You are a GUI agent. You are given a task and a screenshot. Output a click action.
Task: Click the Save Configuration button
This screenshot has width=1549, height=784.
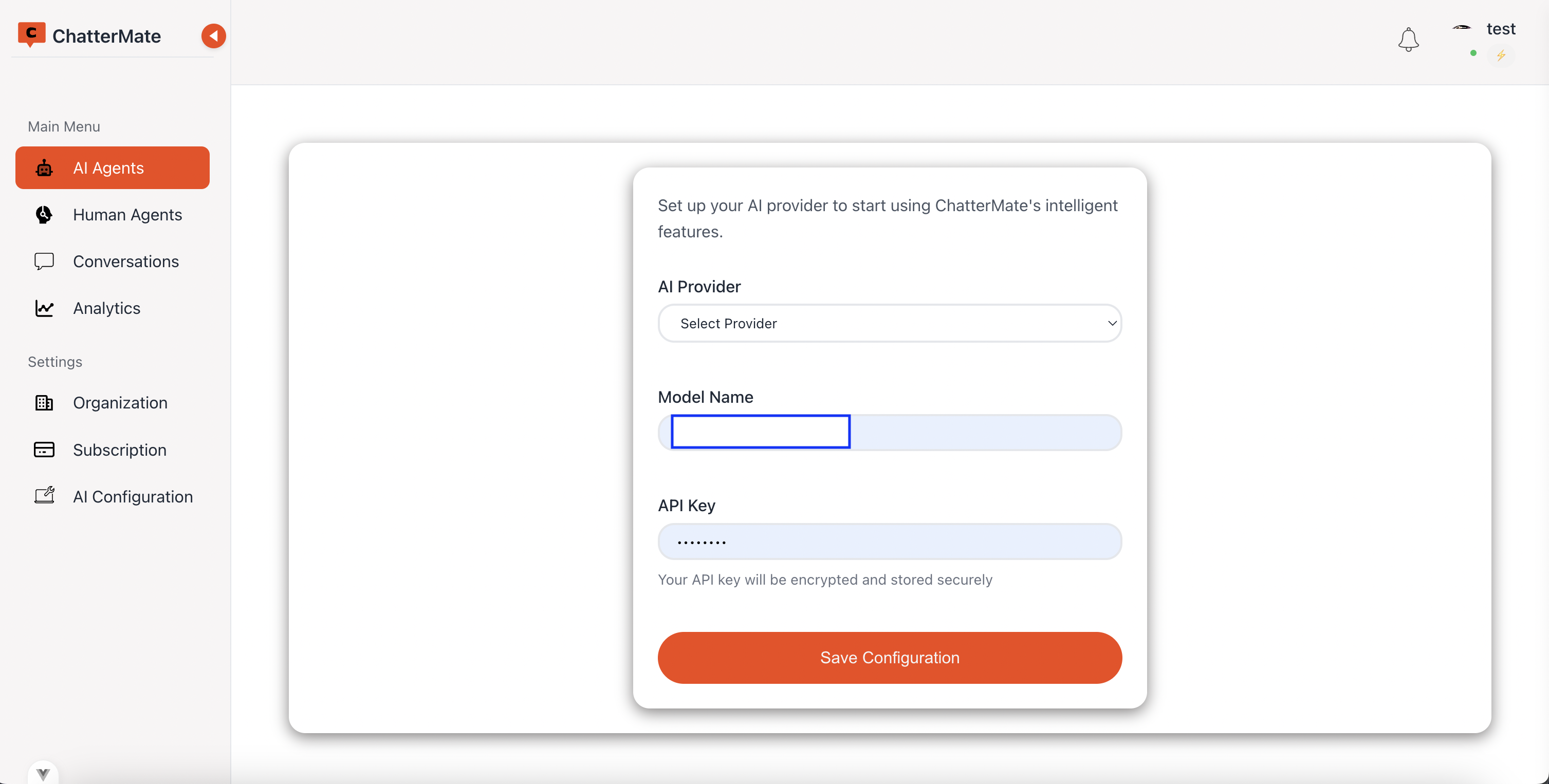point(889,657)
